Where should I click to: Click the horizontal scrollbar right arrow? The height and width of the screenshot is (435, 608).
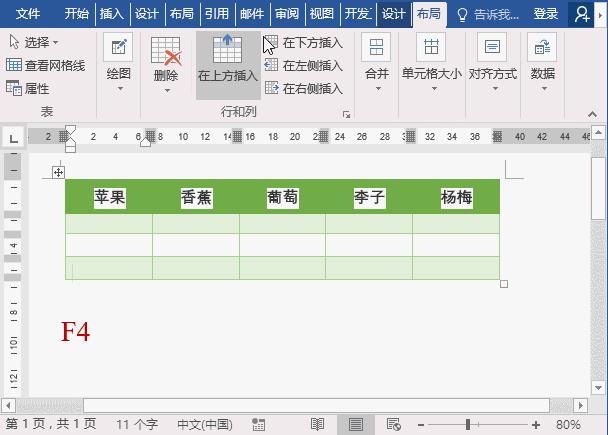pos(580,406)
